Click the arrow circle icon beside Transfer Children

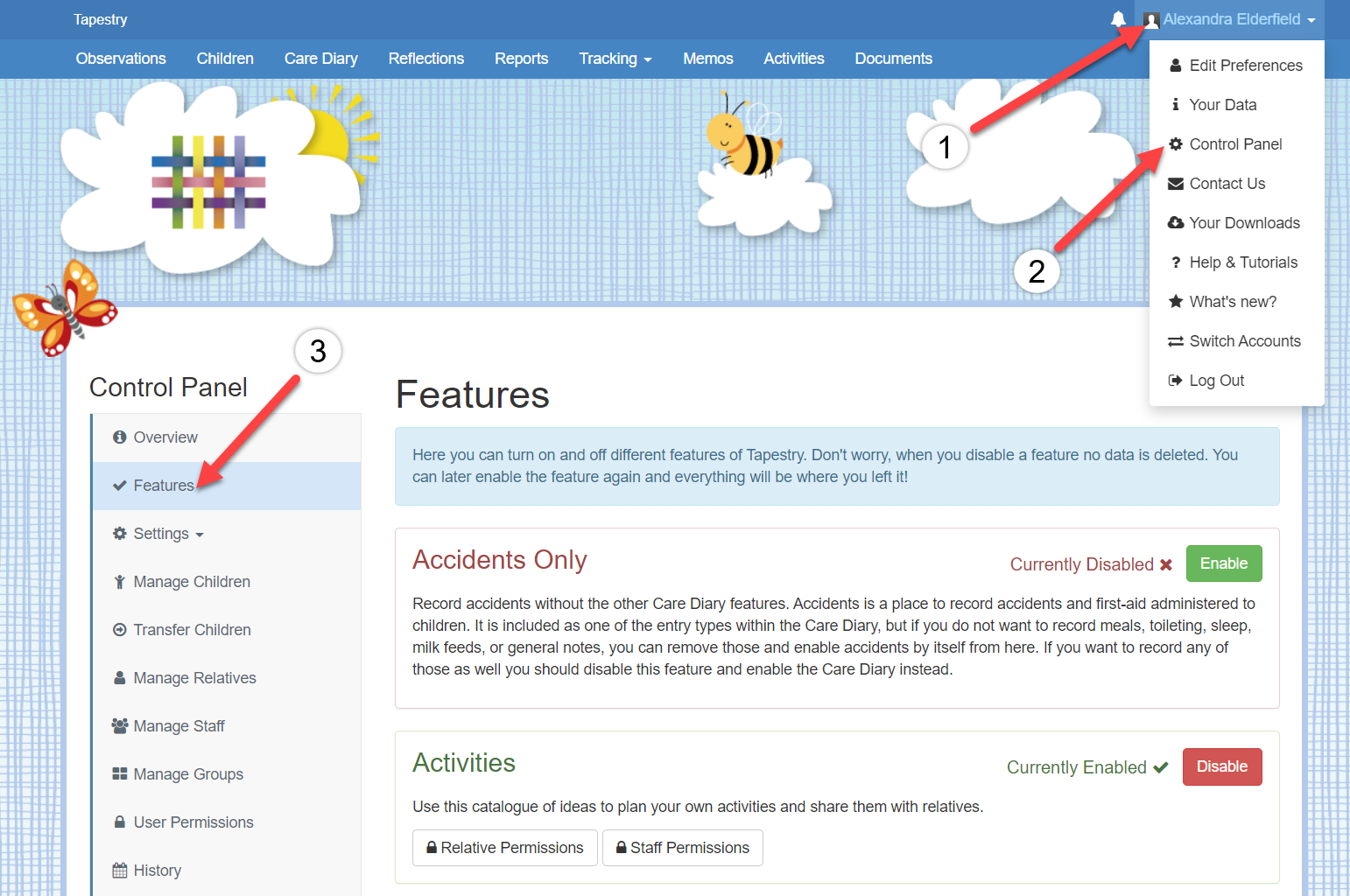coord(120,630)
